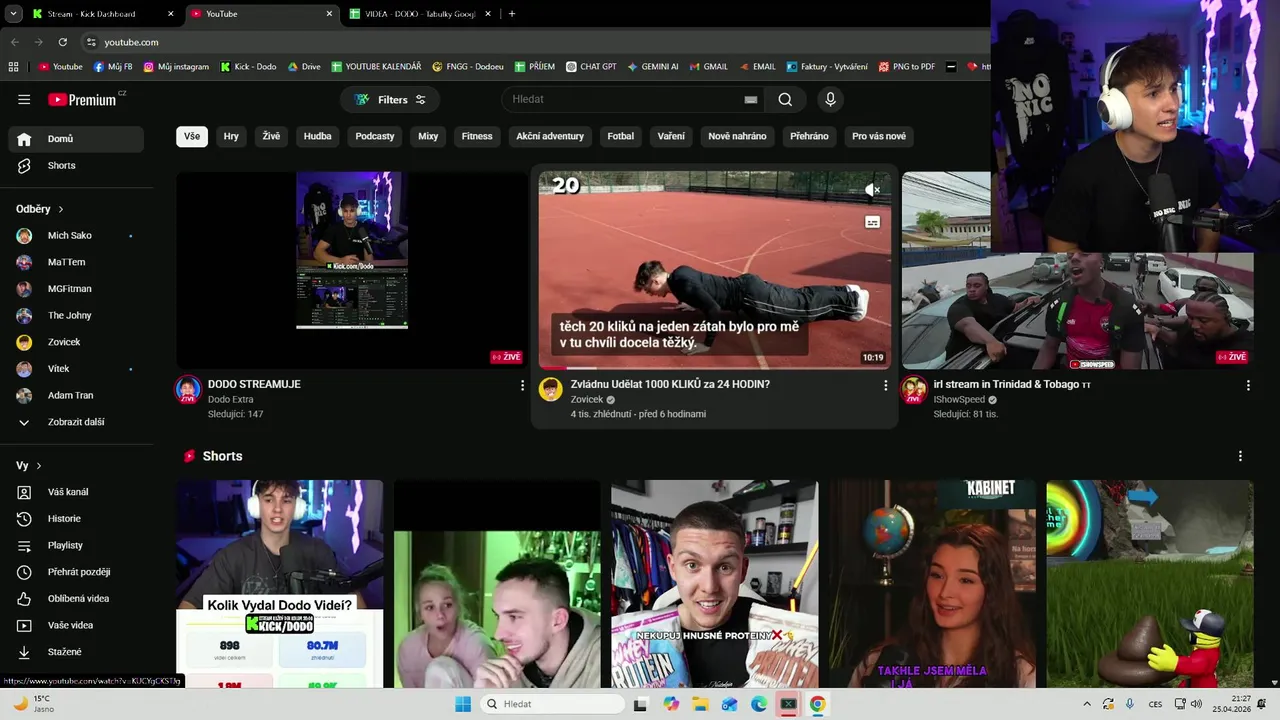Open Historie clock icon
The height and width of the screenshot is (720, 1280).
[24, 519]
